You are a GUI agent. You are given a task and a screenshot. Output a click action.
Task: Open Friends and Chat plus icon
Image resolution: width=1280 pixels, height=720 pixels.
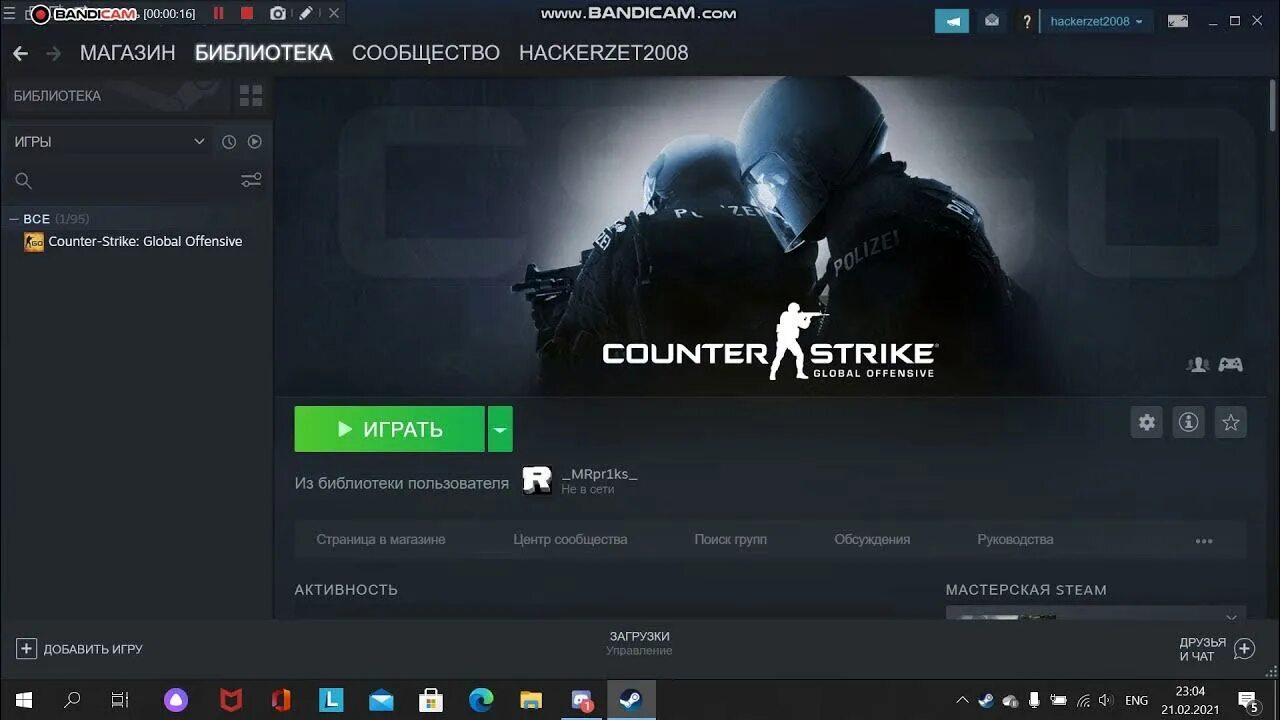1244,649
